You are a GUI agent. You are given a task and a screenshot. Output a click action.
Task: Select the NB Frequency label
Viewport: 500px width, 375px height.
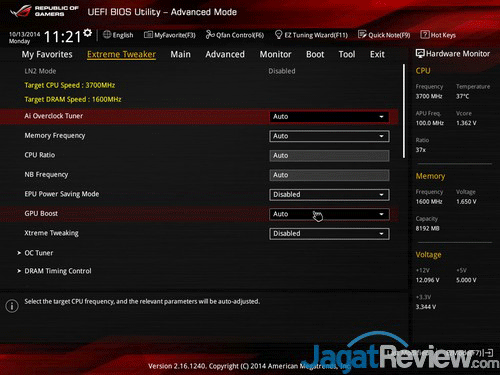pos(46,175)
